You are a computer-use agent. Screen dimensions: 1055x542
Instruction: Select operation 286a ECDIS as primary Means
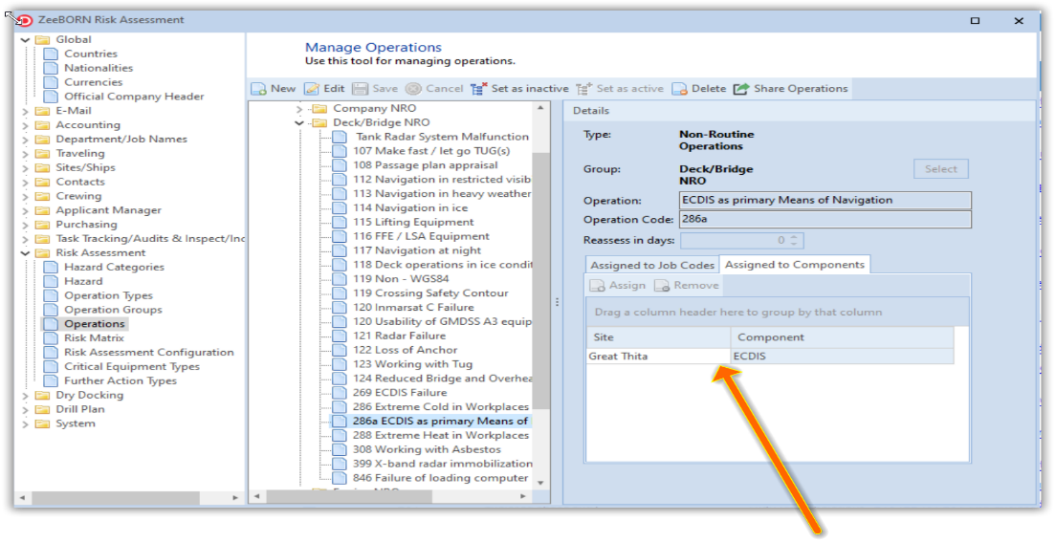click(x=440, y=422)
